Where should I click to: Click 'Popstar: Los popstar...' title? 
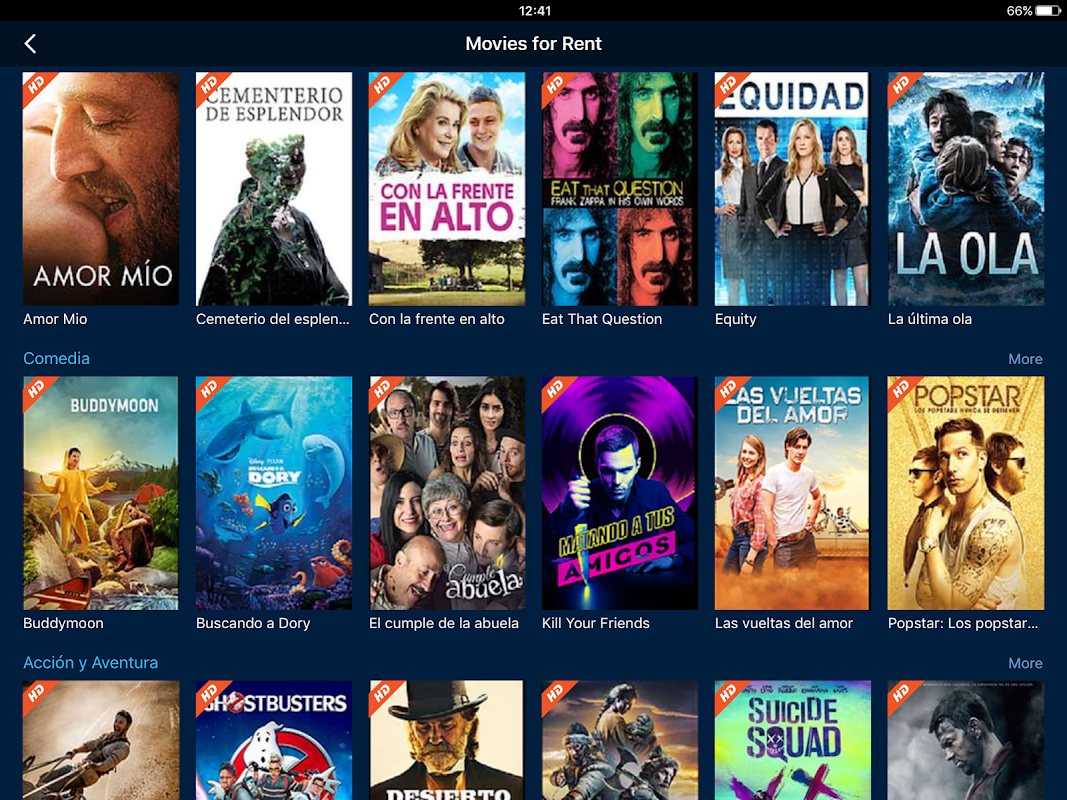963,623
